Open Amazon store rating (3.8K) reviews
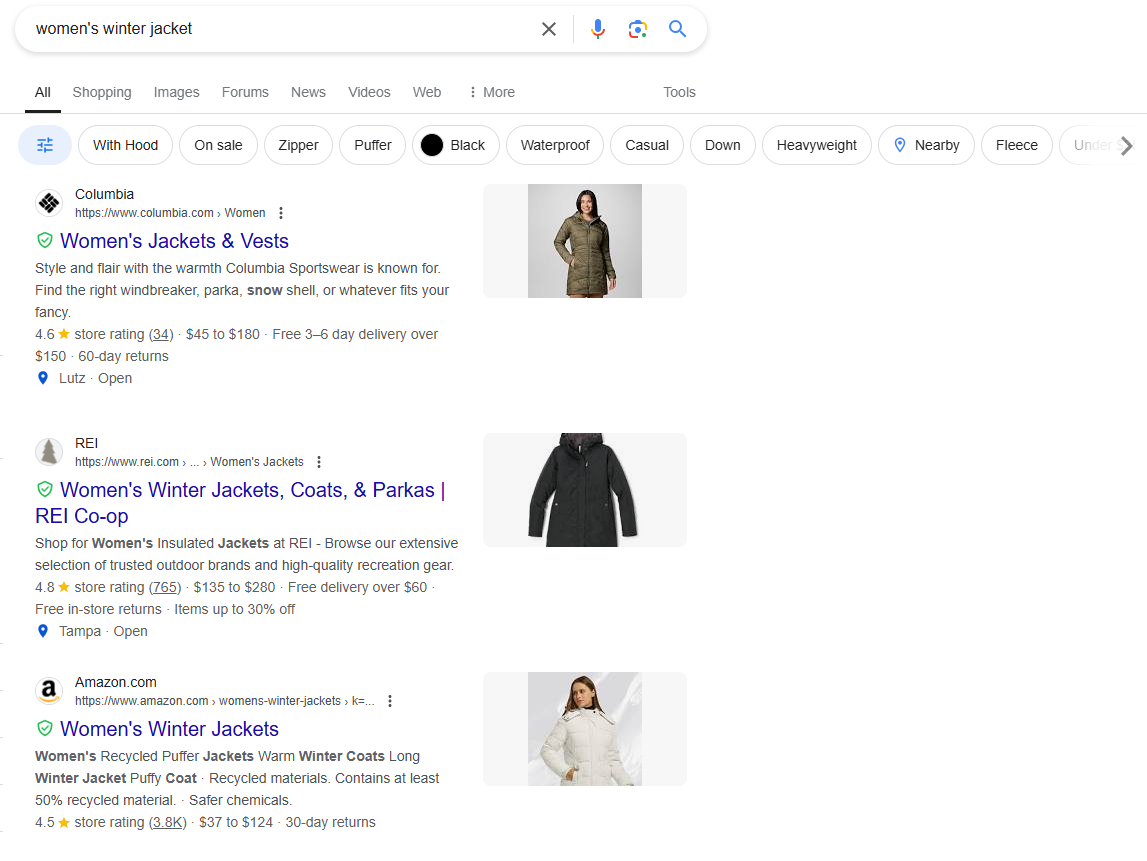 168,822
